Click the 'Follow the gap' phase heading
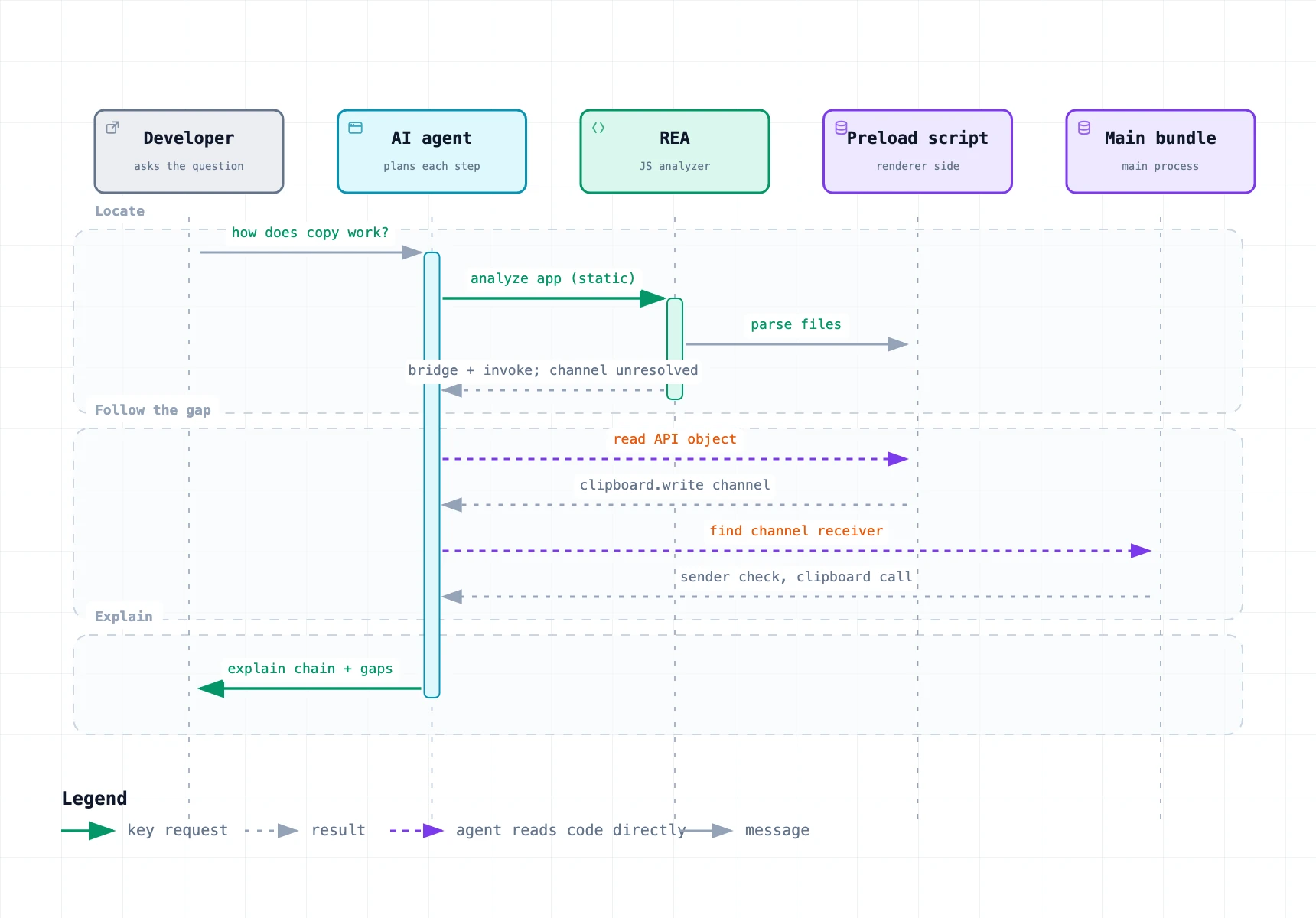1316x918 pixels. coord(152,410)
